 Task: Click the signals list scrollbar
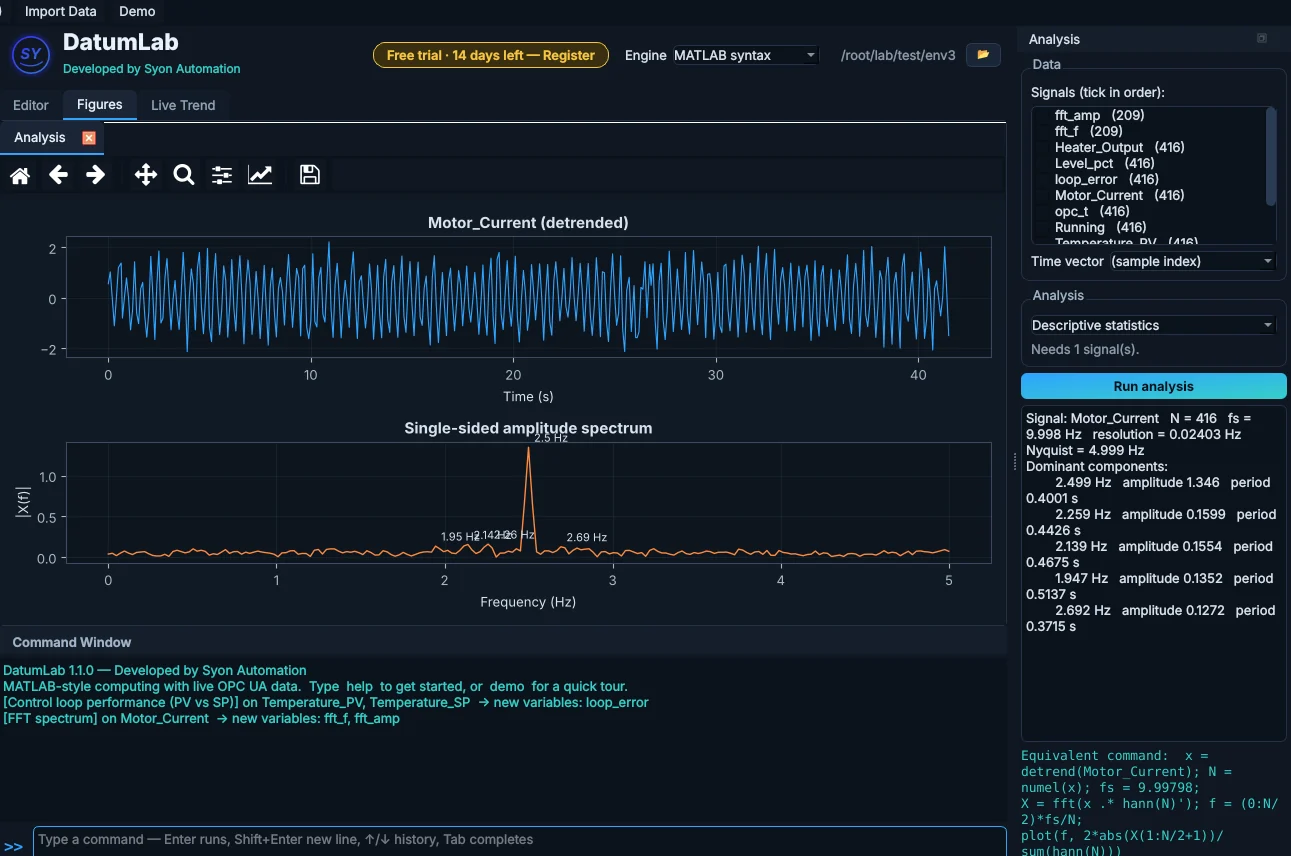[x=1271, y=157]
